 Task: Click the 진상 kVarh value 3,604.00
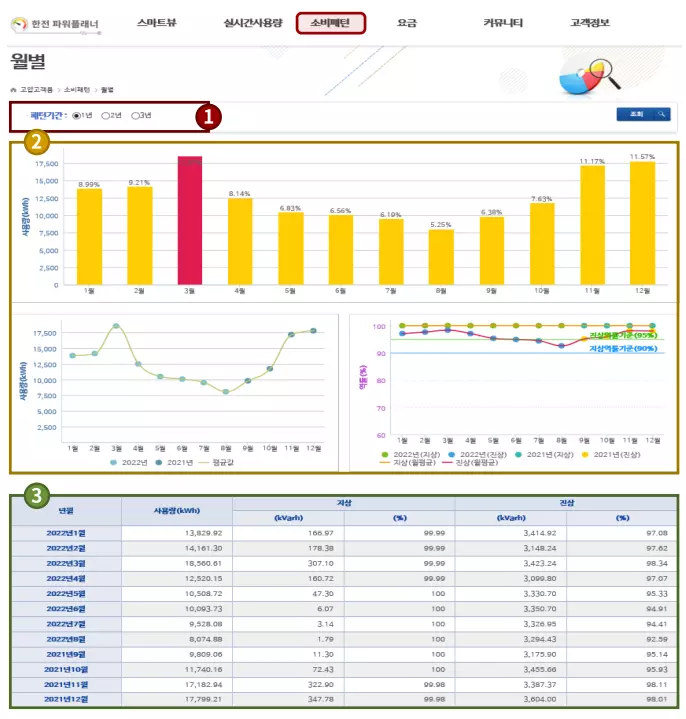540,699
